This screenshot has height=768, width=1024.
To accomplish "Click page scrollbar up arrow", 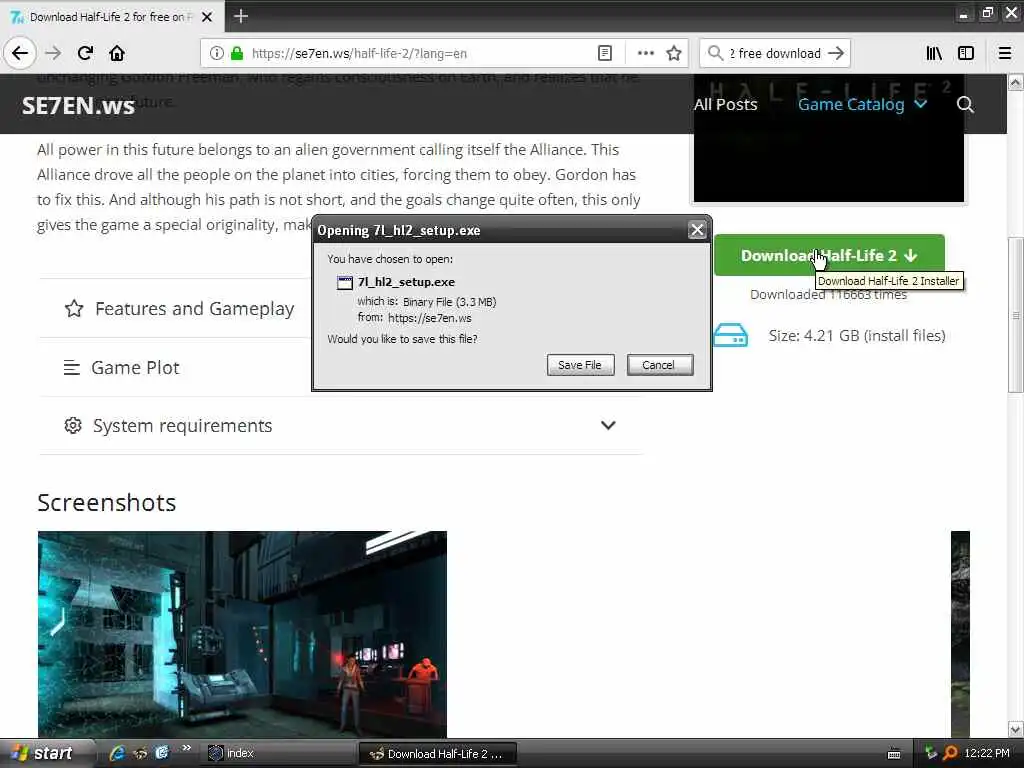I will click(1016, 83).
